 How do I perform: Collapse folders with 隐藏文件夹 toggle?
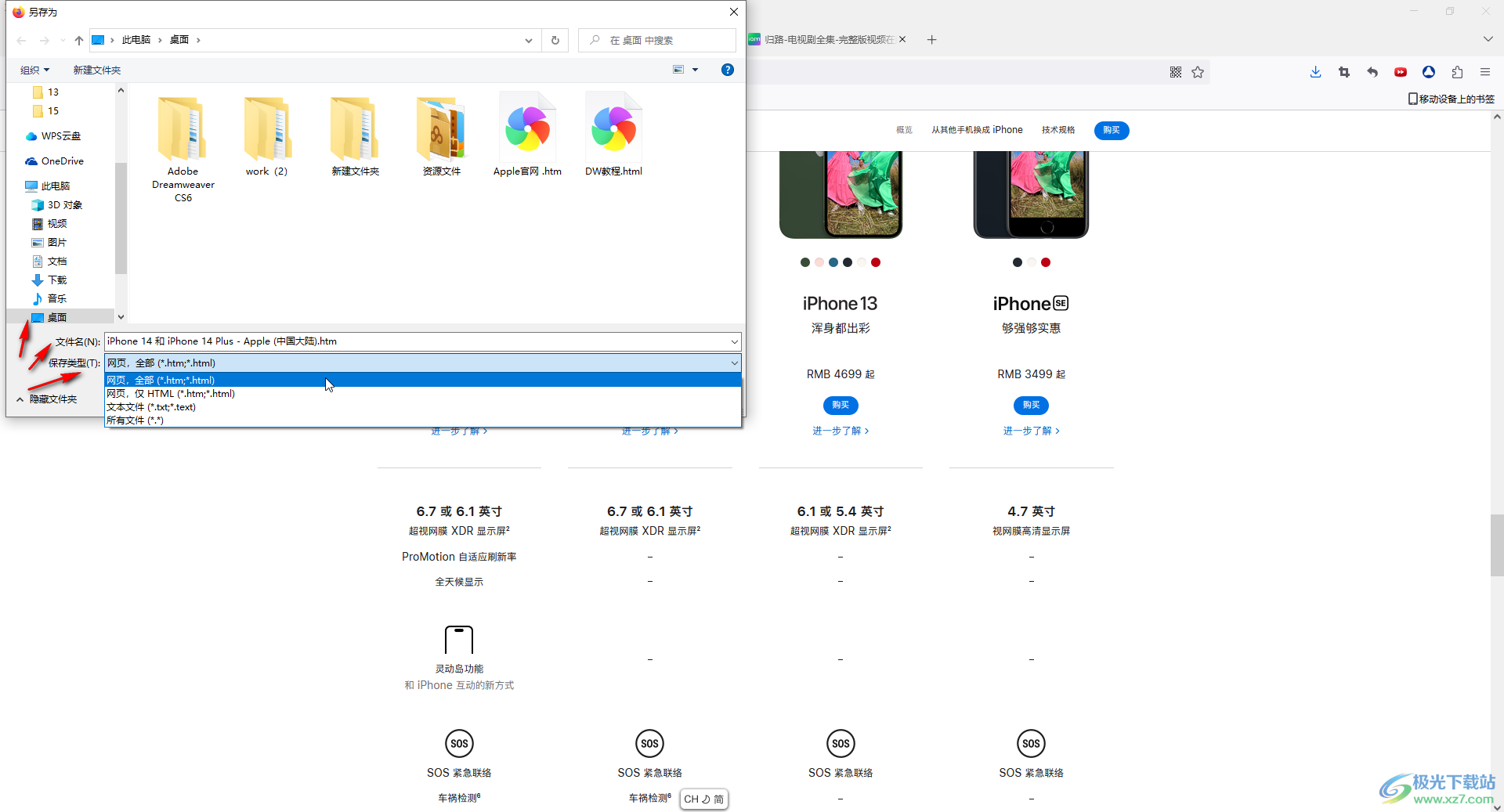pos(47,399)
